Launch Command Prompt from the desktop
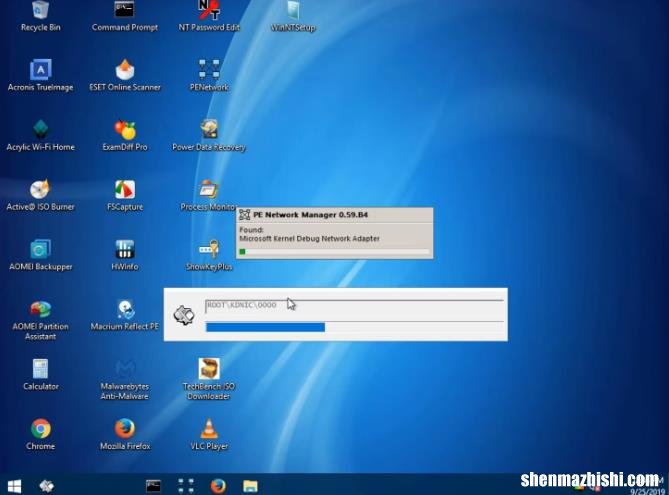This screenshot has height=495, width=669. pyautogui.click(x=125, y=15)
